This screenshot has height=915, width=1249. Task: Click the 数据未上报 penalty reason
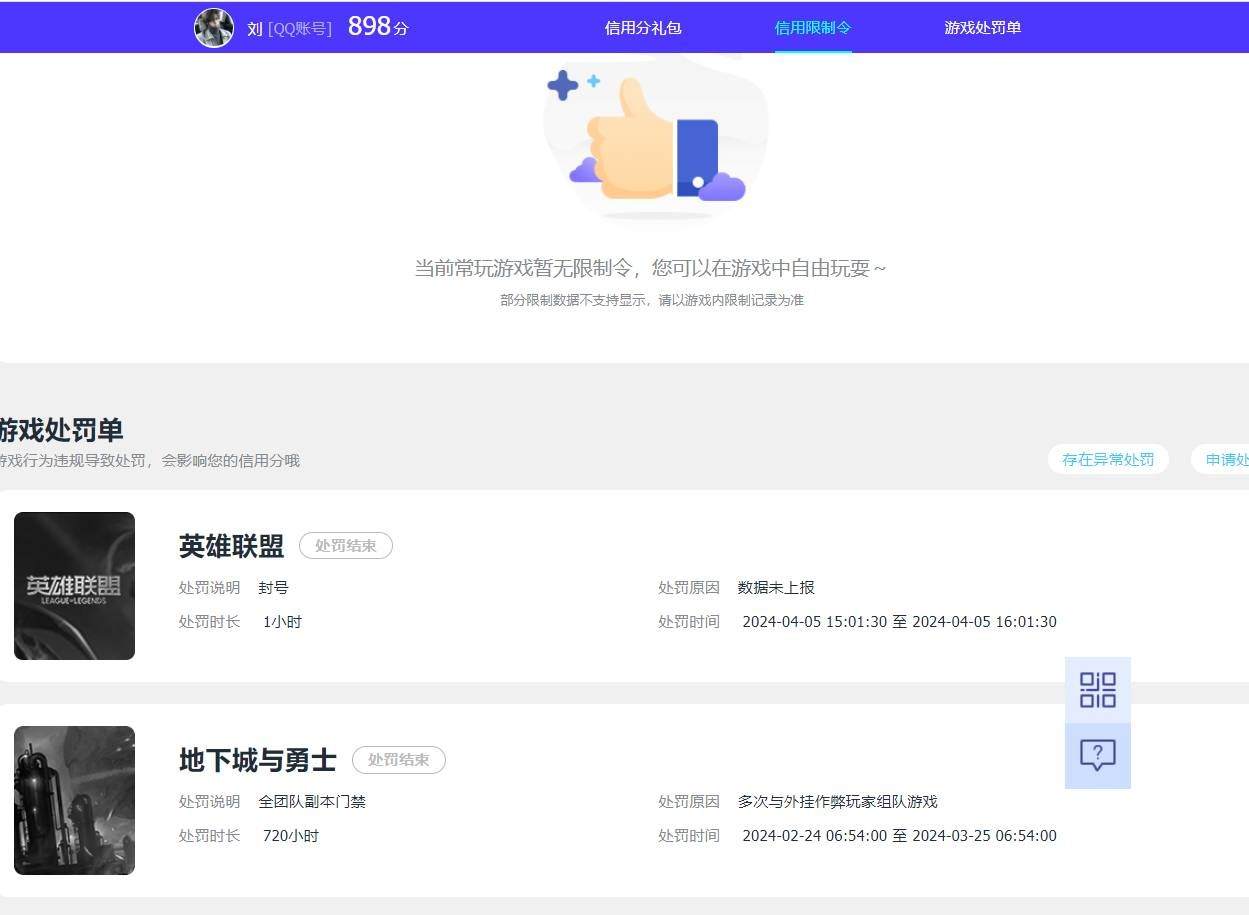click(x=776, y=588)
